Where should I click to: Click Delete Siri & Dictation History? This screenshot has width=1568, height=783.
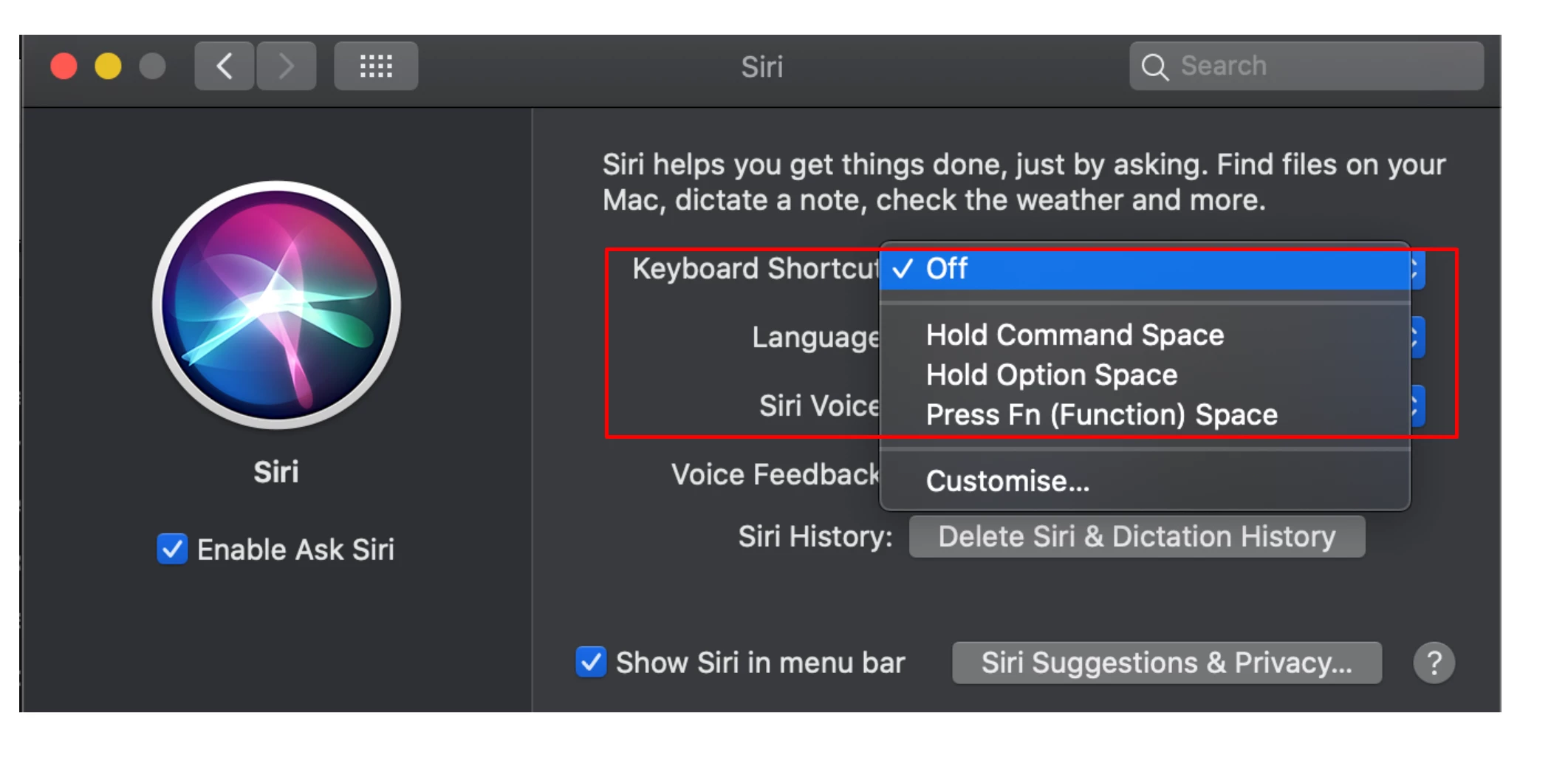pos(1137,537)
